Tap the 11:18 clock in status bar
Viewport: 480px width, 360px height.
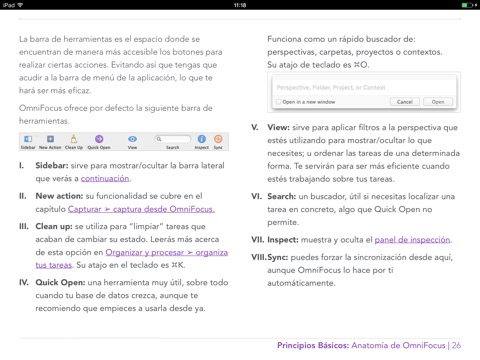point(240,5)
